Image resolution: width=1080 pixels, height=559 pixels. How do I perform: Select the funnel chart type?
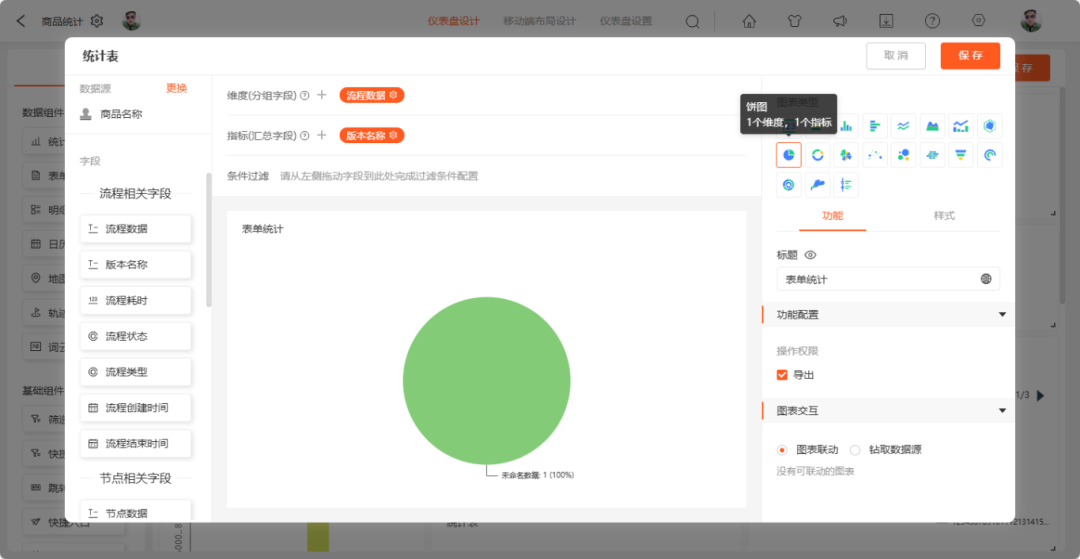pos(961,155)
